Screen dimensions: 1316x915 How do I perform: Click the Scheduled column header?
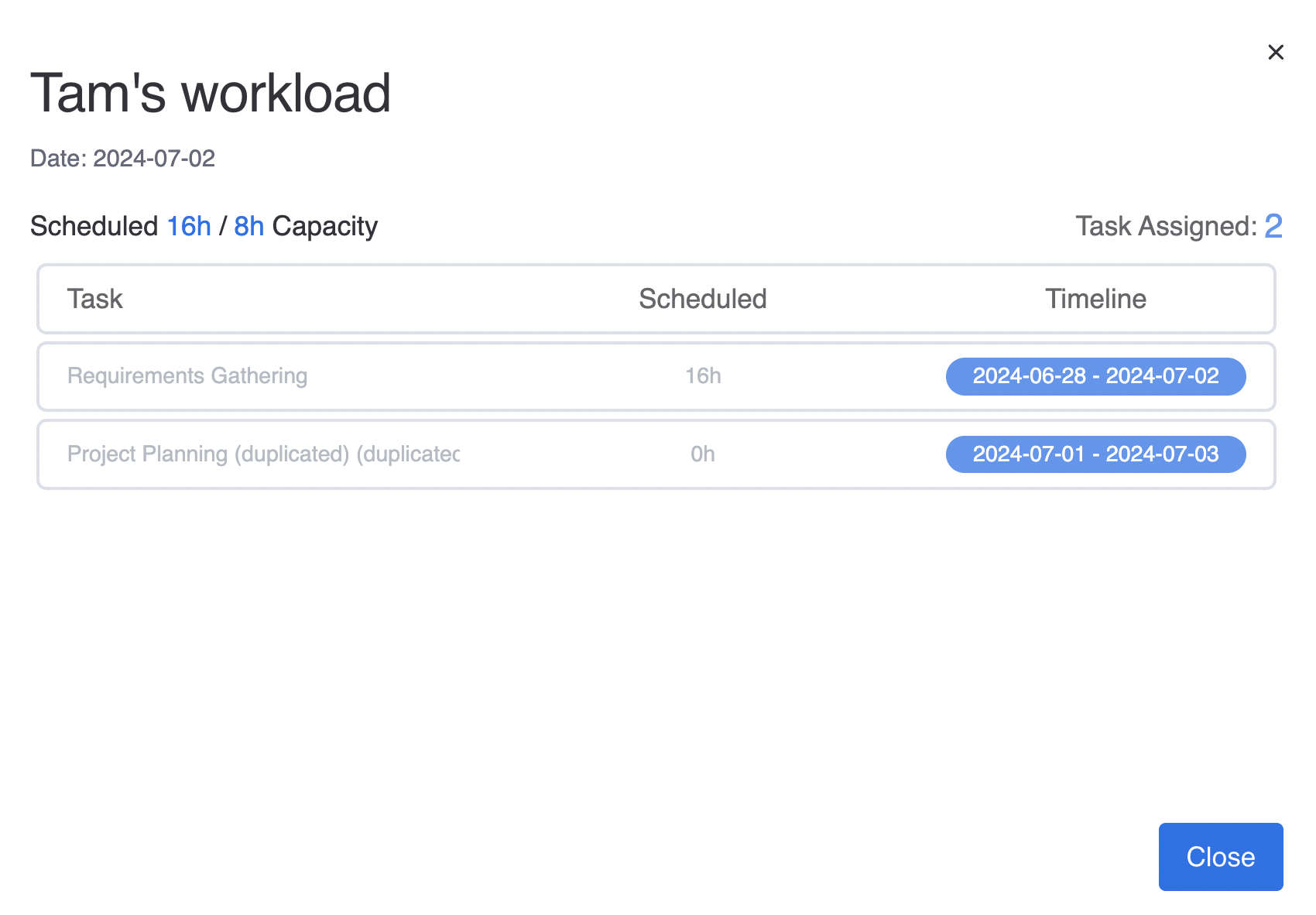[x=702, y=299]
